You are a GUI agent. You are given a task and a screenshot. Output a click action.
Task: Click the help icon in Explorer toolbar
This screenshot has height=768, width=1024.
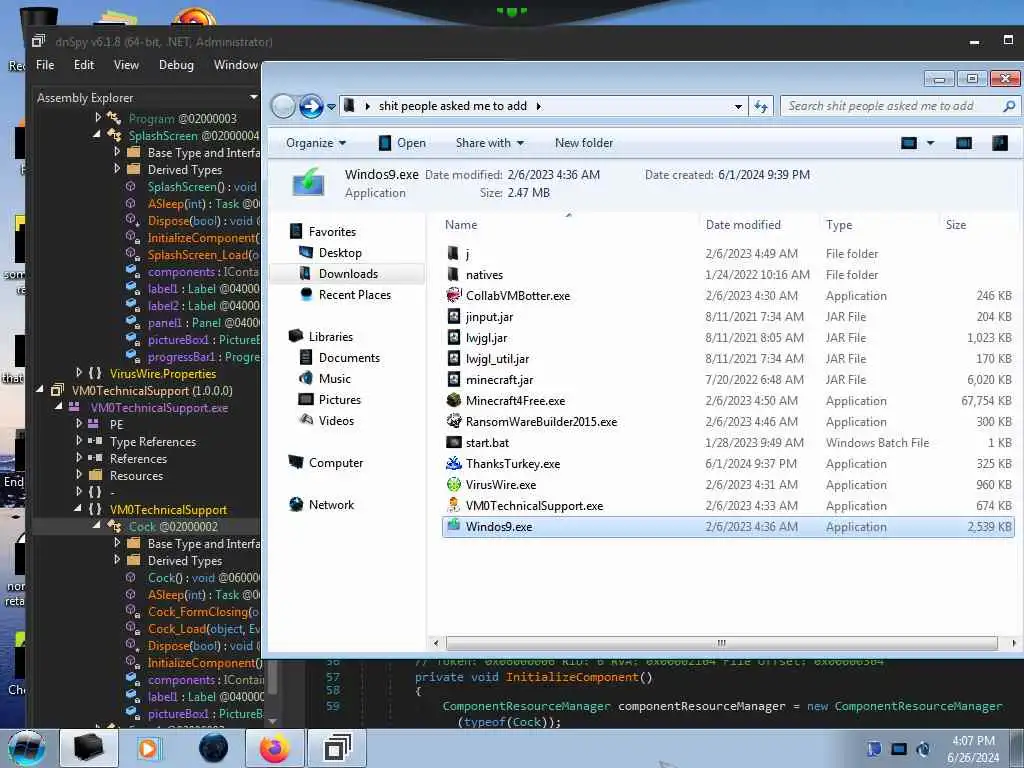pos(1000,143)
